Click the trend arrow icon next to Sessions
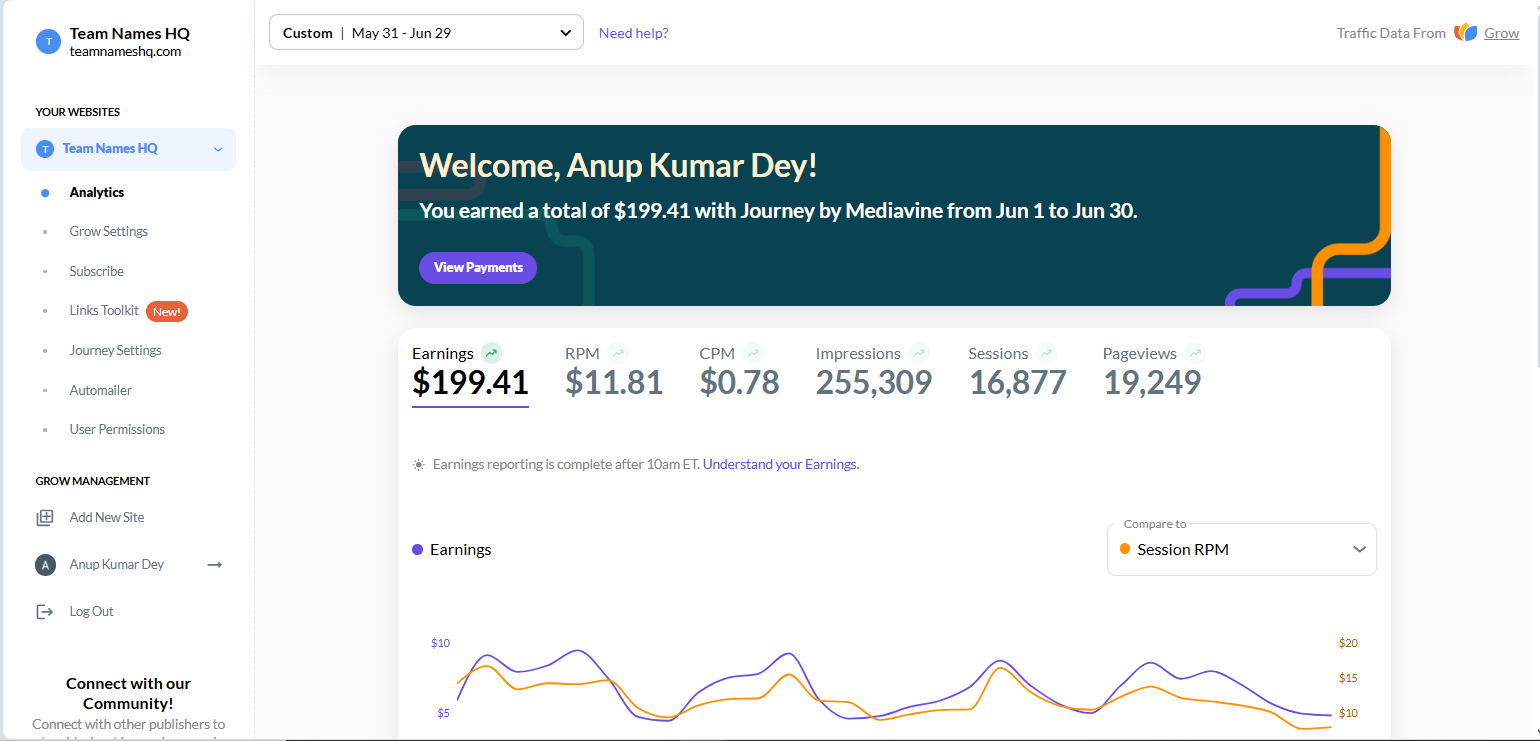1540x741 pixels. [1046, 353]
